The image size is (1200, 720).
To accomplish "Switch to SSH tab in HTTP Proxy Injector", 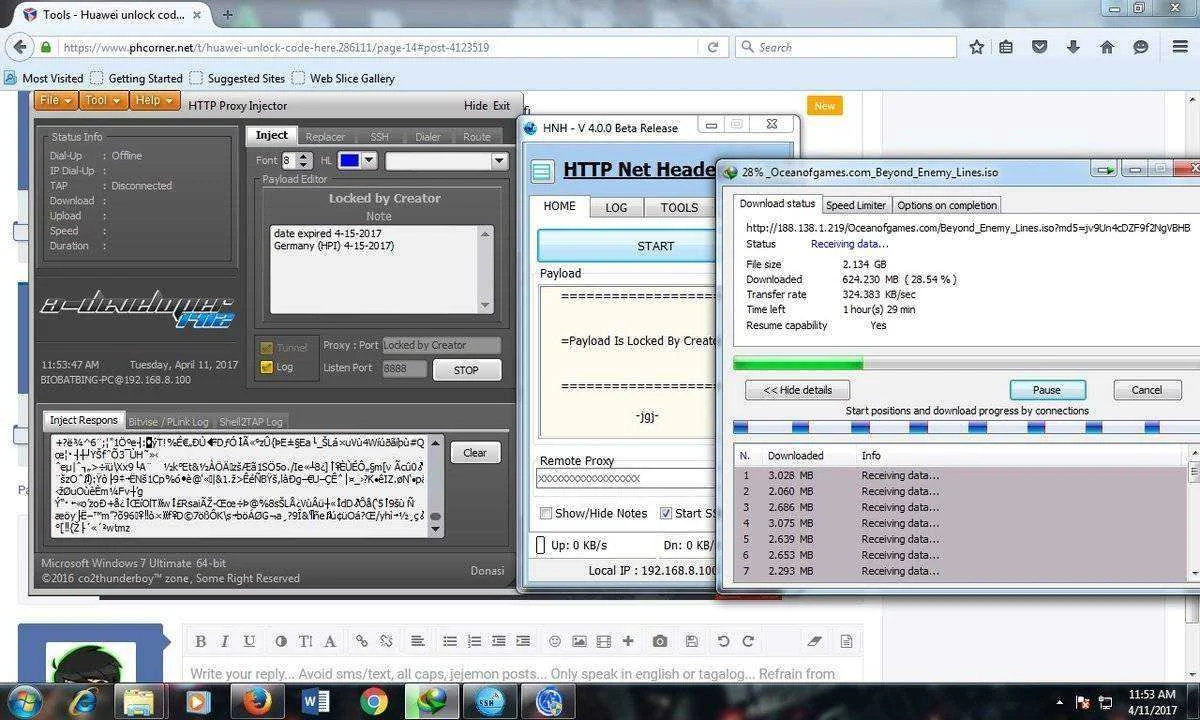I will [x=379, y=137].
